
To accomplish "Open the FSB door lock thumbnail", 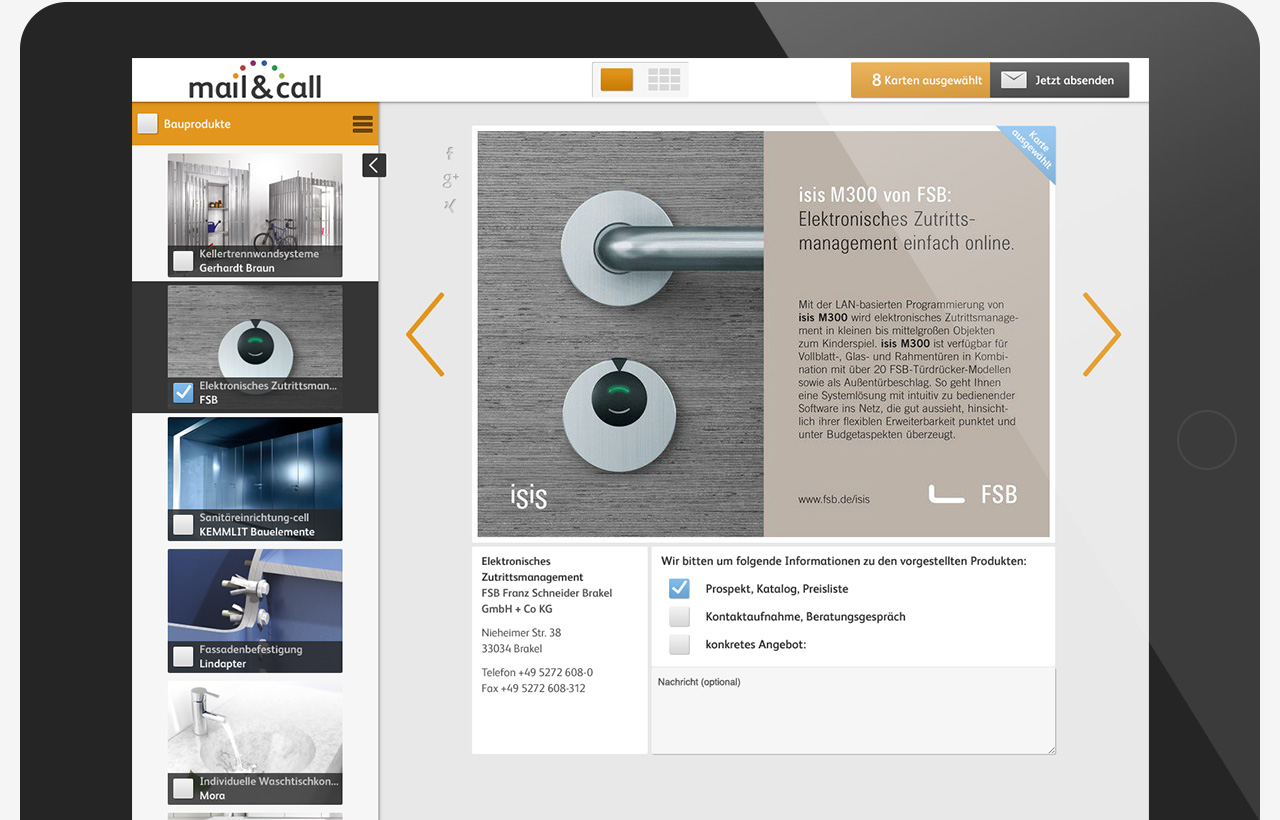I will coord(255,347).
